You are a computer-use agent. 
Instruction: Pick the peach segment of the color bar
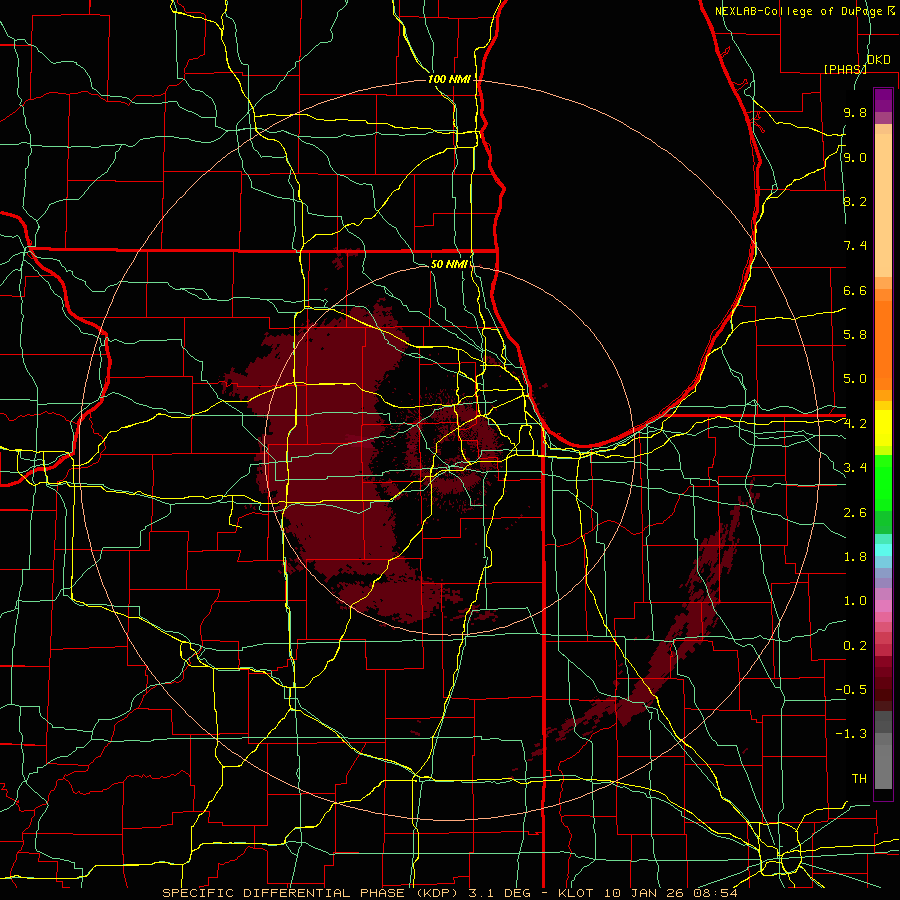pos(883,205)
